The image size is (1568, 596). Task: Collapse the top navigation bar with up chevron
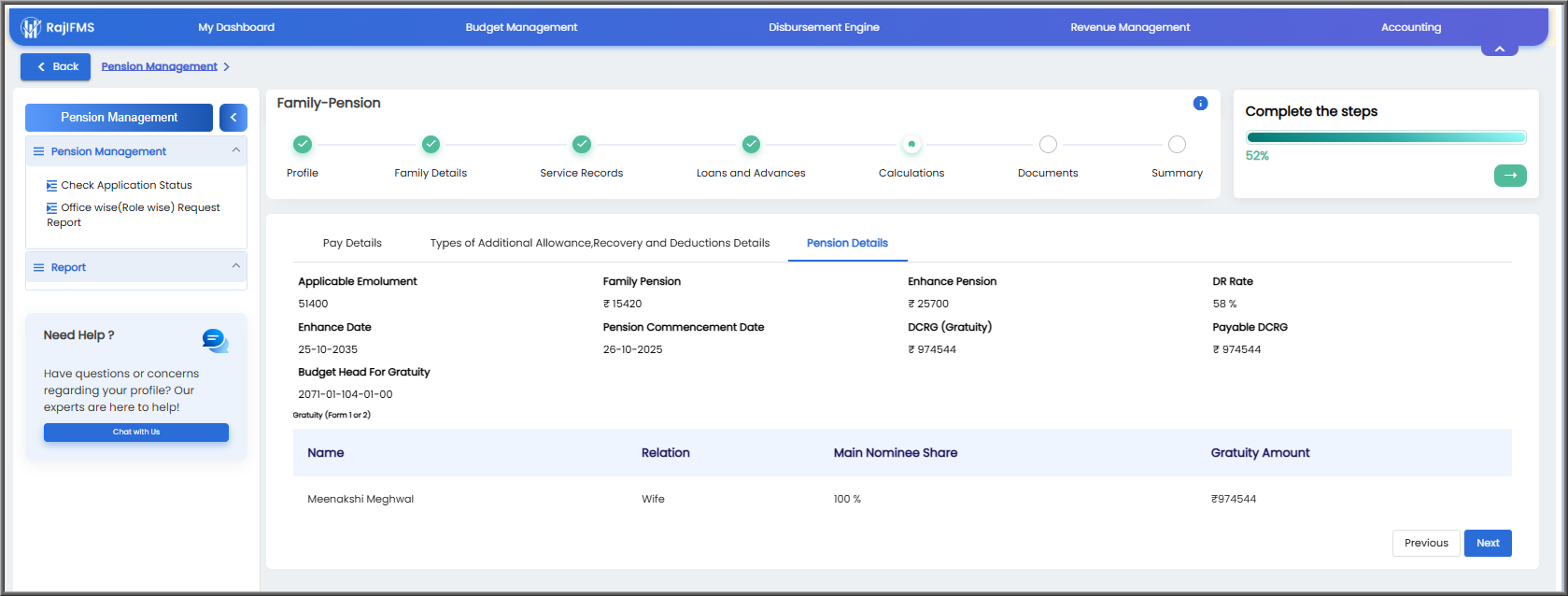tap(1500, 49)
